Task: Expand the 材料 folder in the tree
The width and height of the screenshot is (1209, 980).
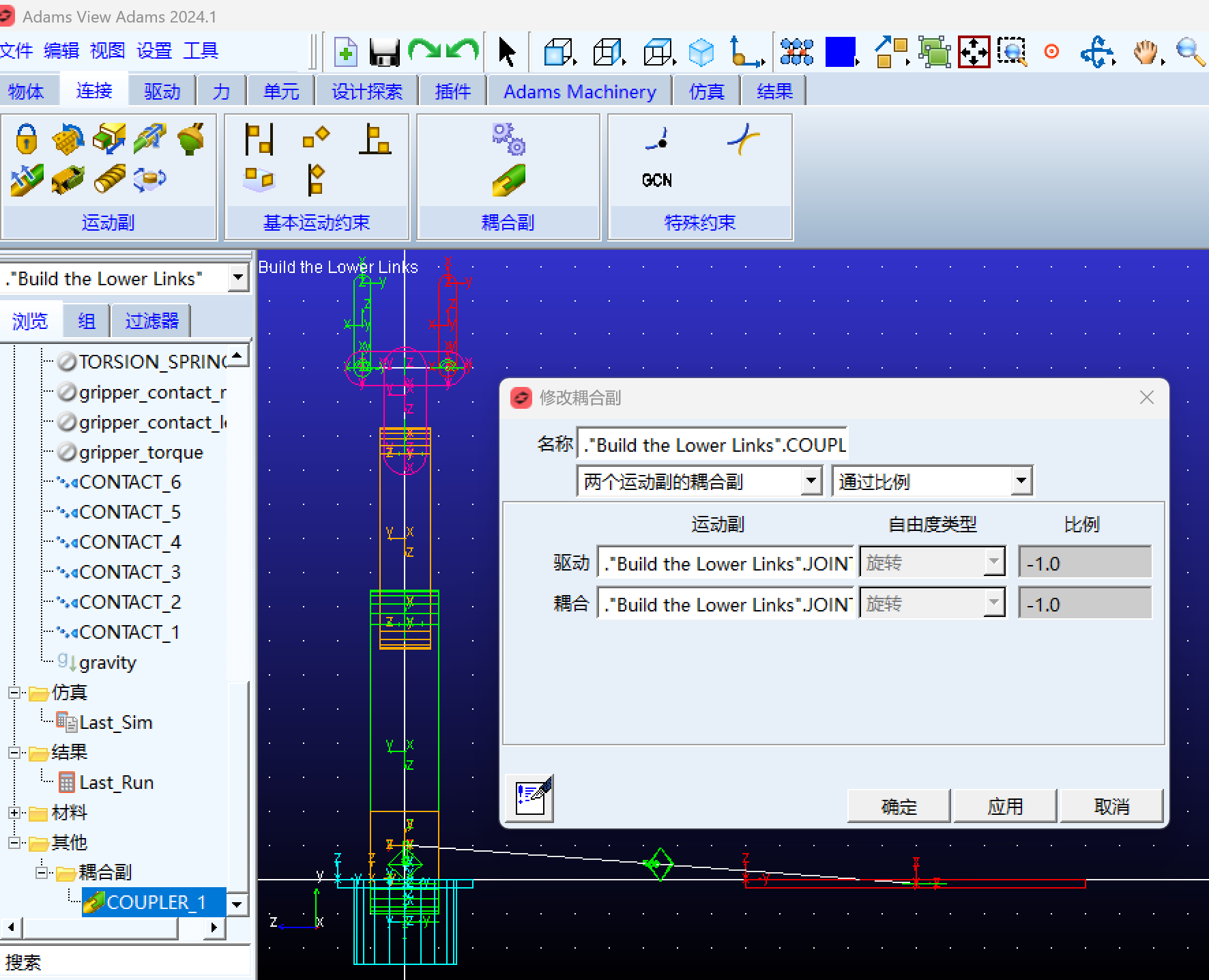Action: 14,813
